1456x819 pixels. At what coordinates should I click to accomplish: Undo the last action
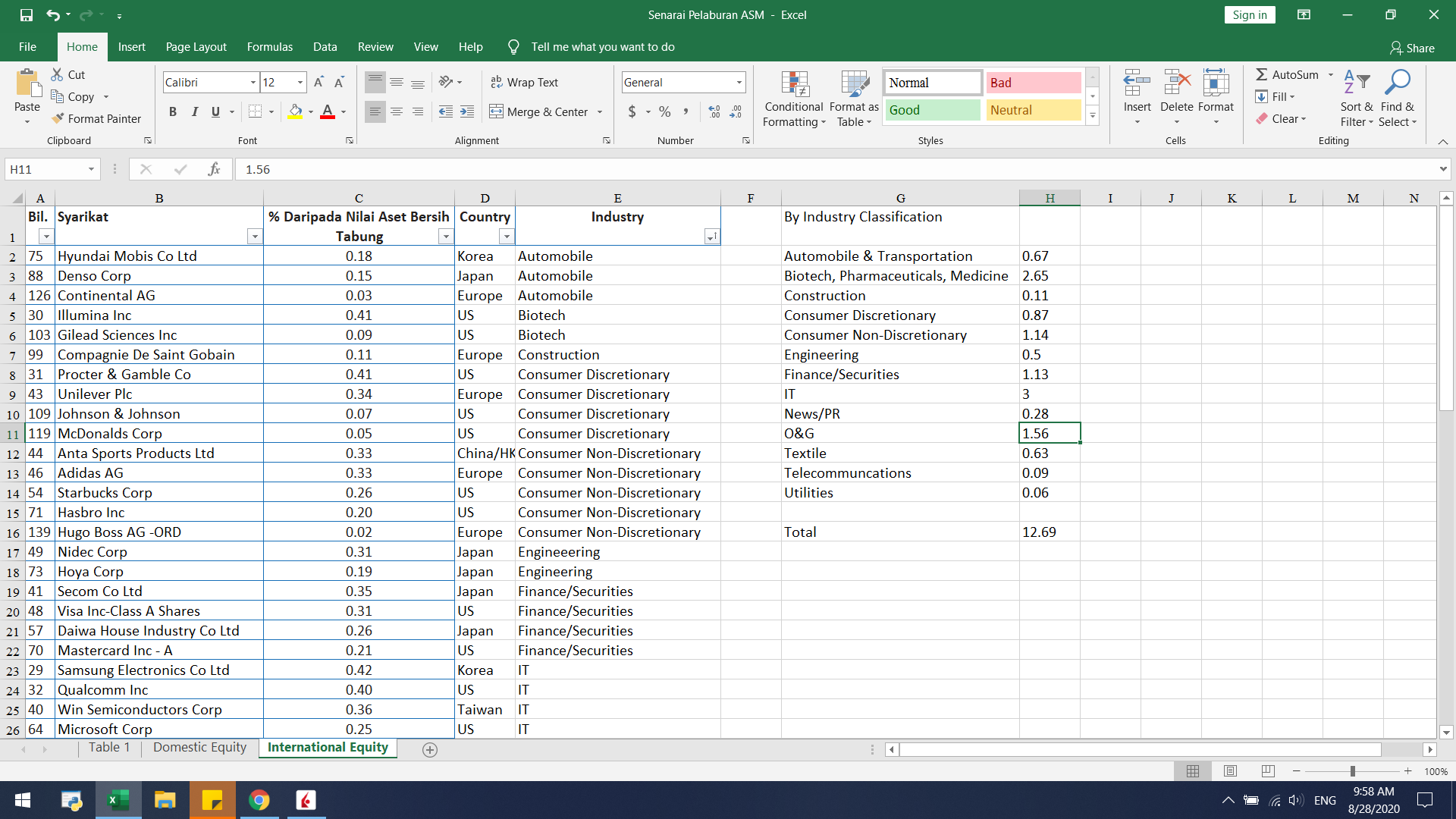(52, 15)
